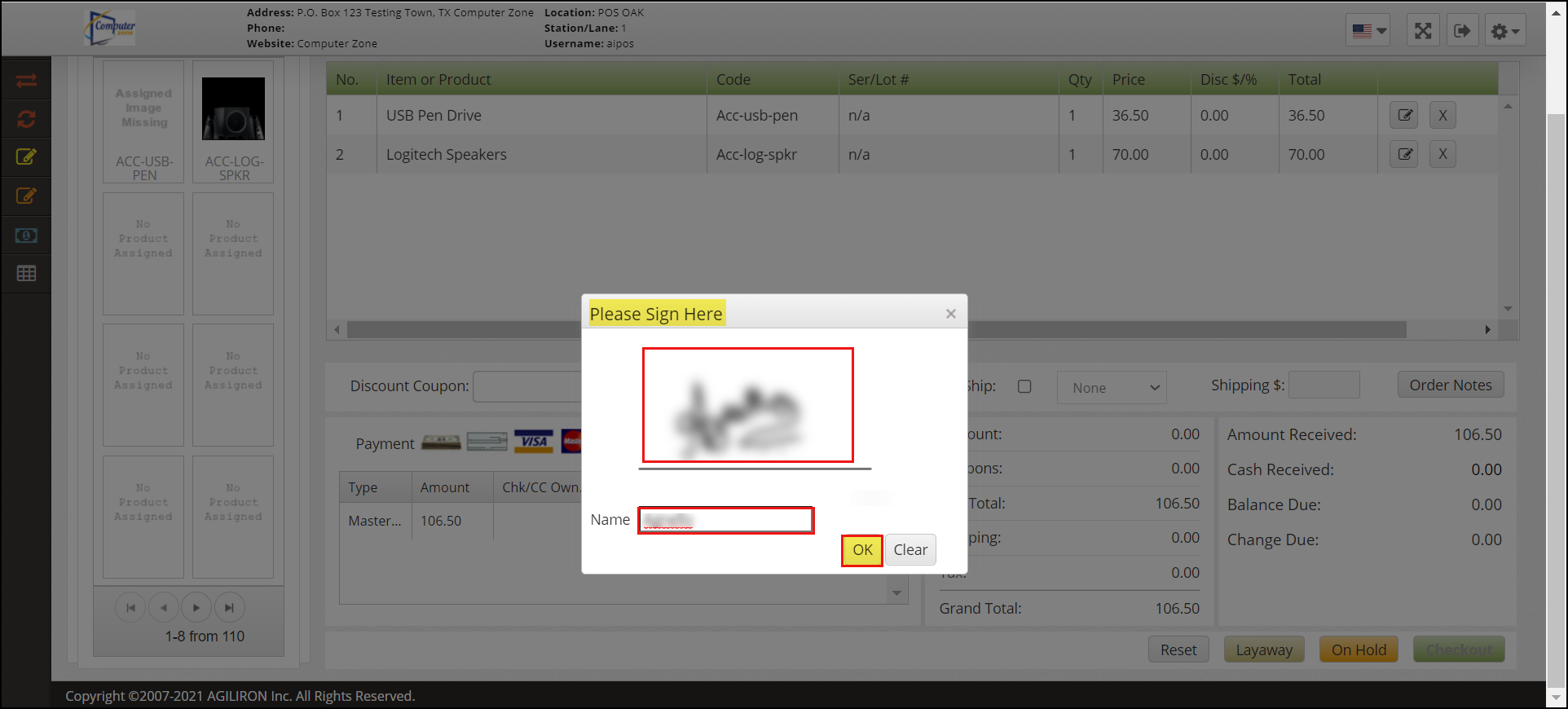Screen dimensions: 1568x709
Task: Click the USB Pen Drive item name
Action: (x=434, y=115)
